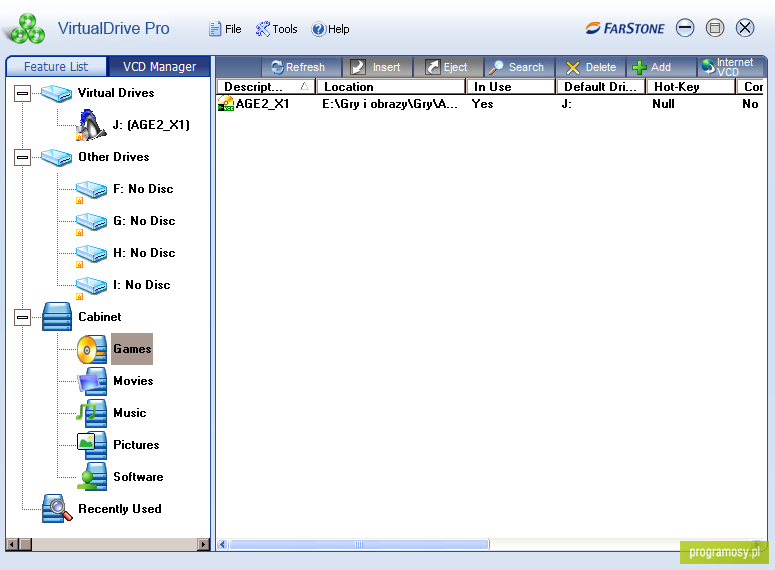The image size is (775, 570).
Task: Click the Search toolbar button
Action: 517,67
